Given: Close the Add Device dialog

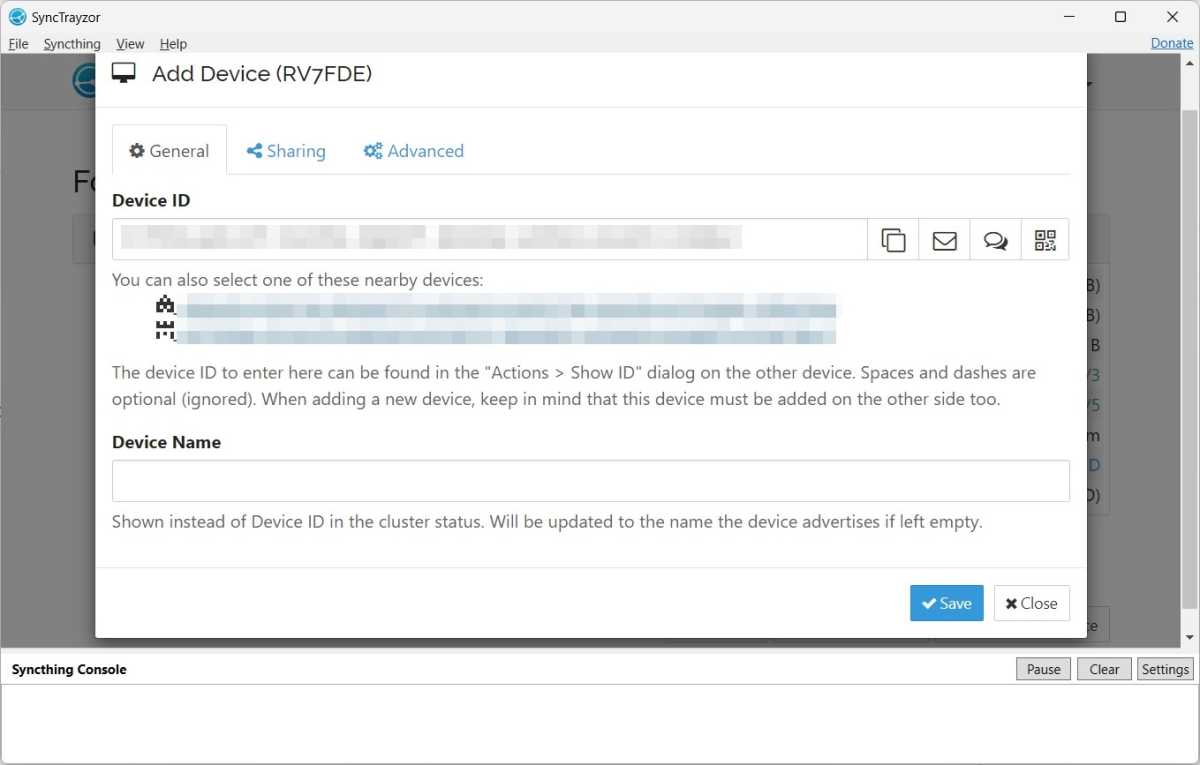Looking at the screenshot, I should tap(1031, 603).
